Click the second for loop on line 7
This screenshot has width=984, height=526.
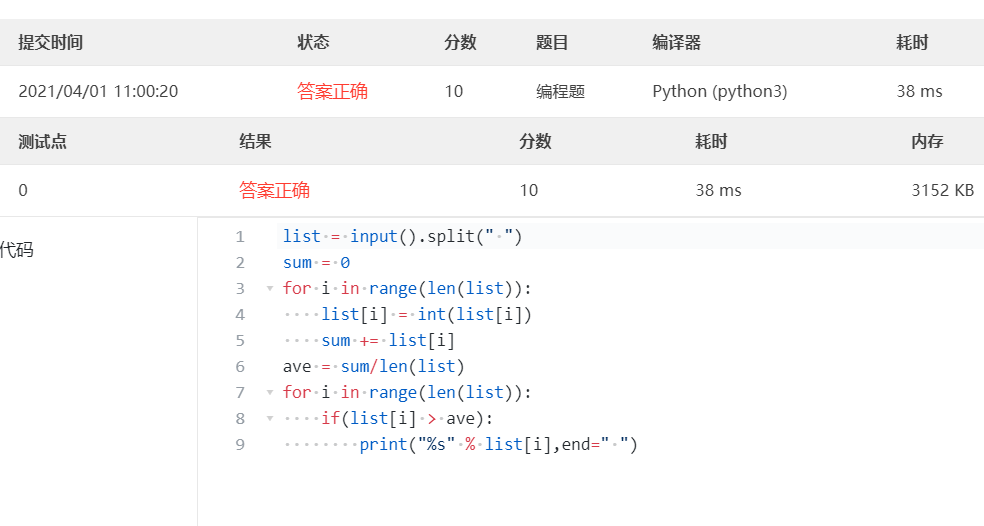[407, 393]
